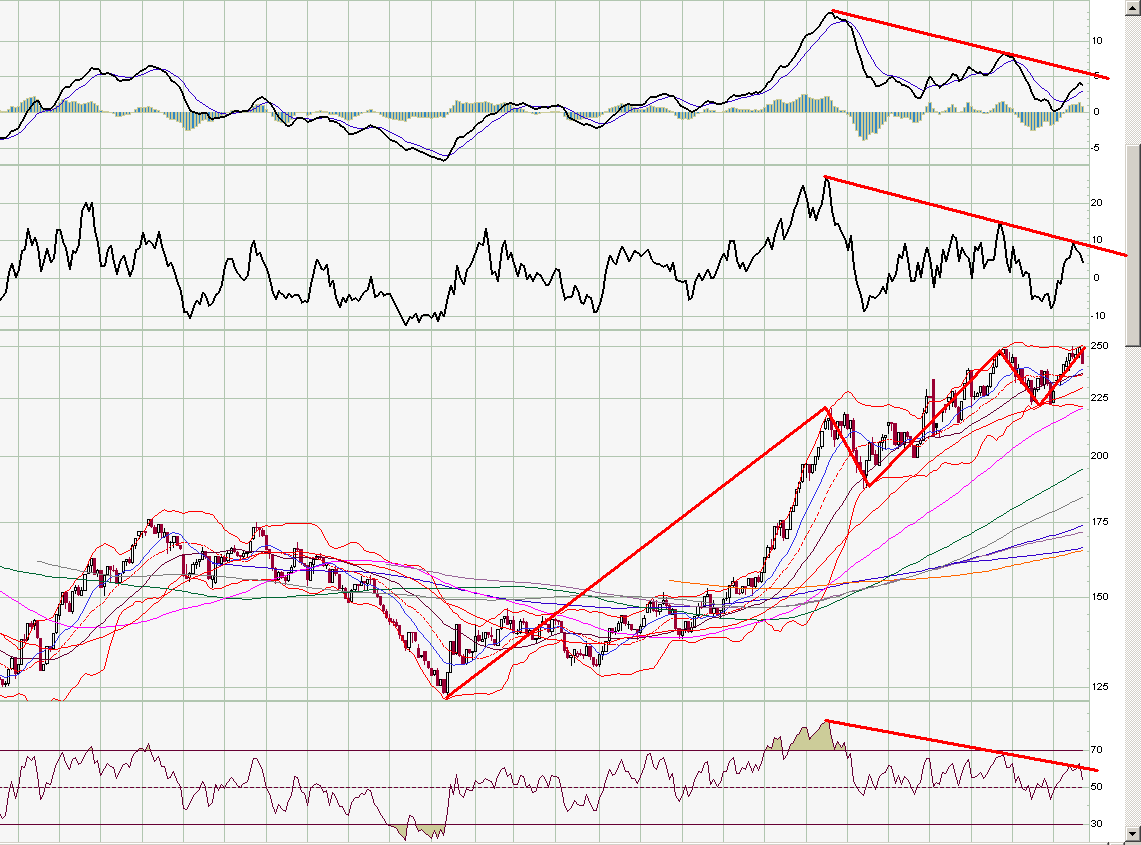
Task: Click the 225 price axis label
Action: (x=1099, y=397)
